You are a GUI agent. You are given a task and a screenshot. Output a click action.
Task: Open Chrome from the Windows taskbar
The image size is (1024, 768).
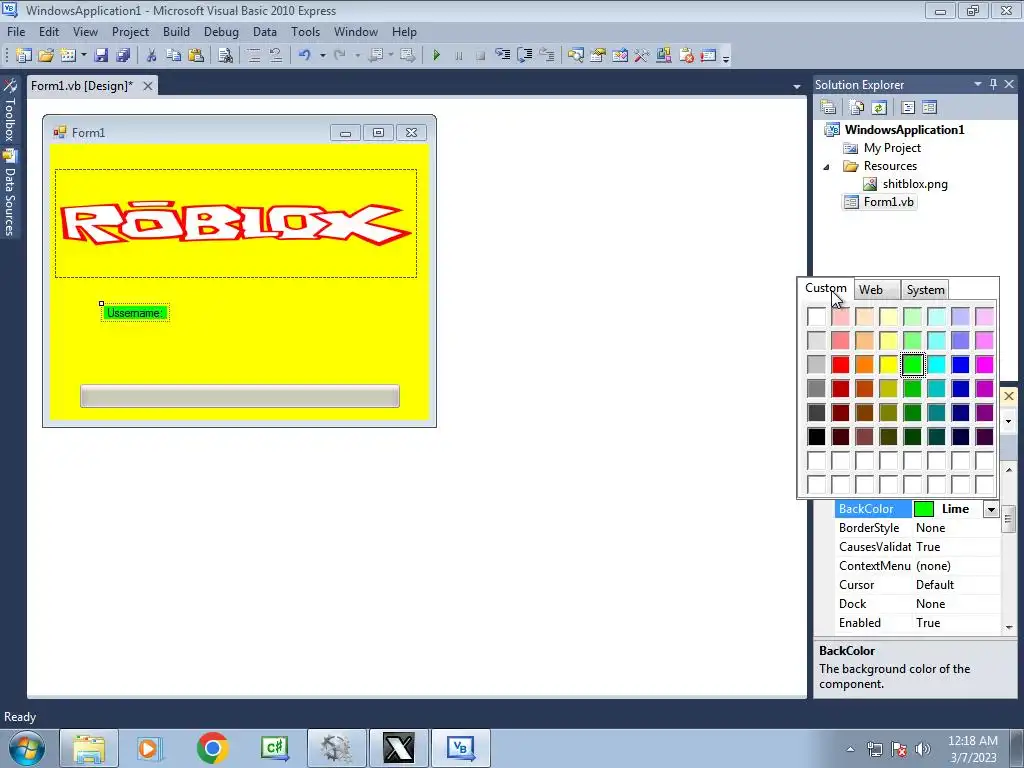(x=212, y=748)
